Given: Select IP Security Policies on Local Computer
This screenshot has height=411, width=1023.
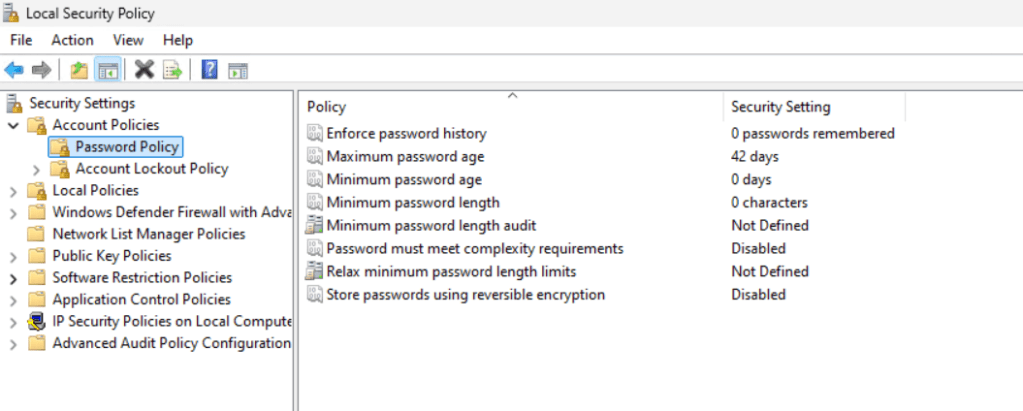Looking at the screenshot, I should tap(171, 321).
